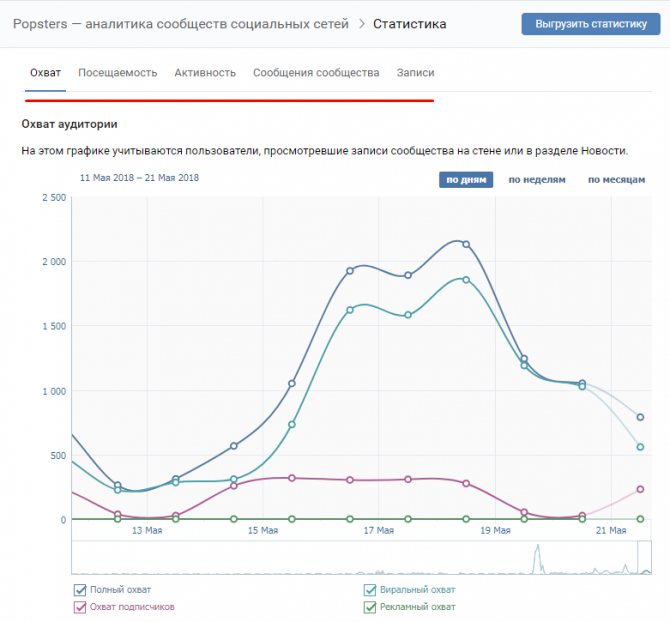Click the Выгрузить статистику button

(591, 24)
